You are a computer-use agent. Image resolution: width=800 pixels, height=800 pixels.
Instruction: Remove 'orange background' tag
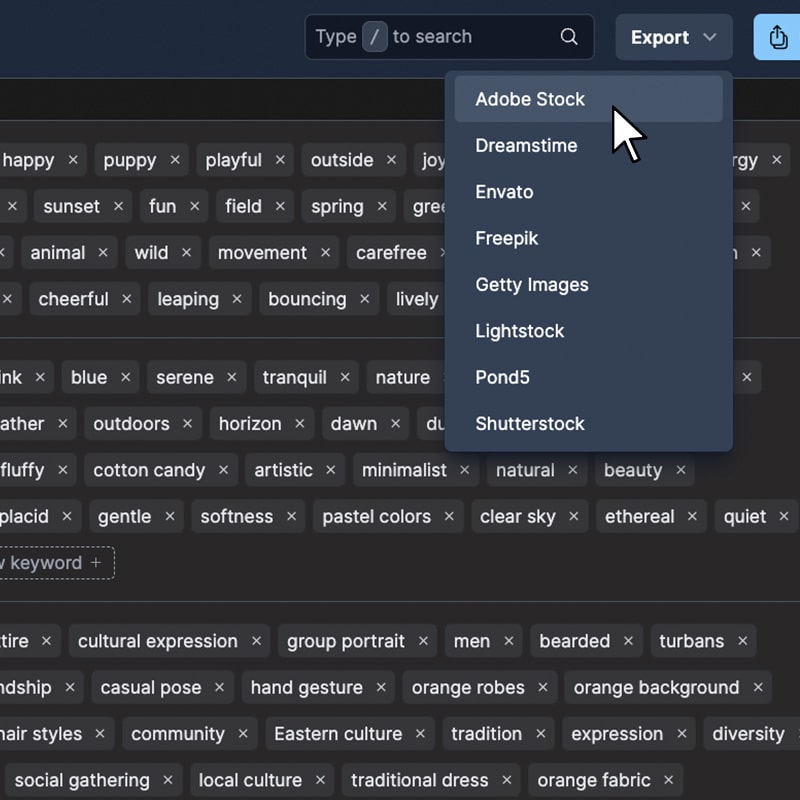(758, 687)
